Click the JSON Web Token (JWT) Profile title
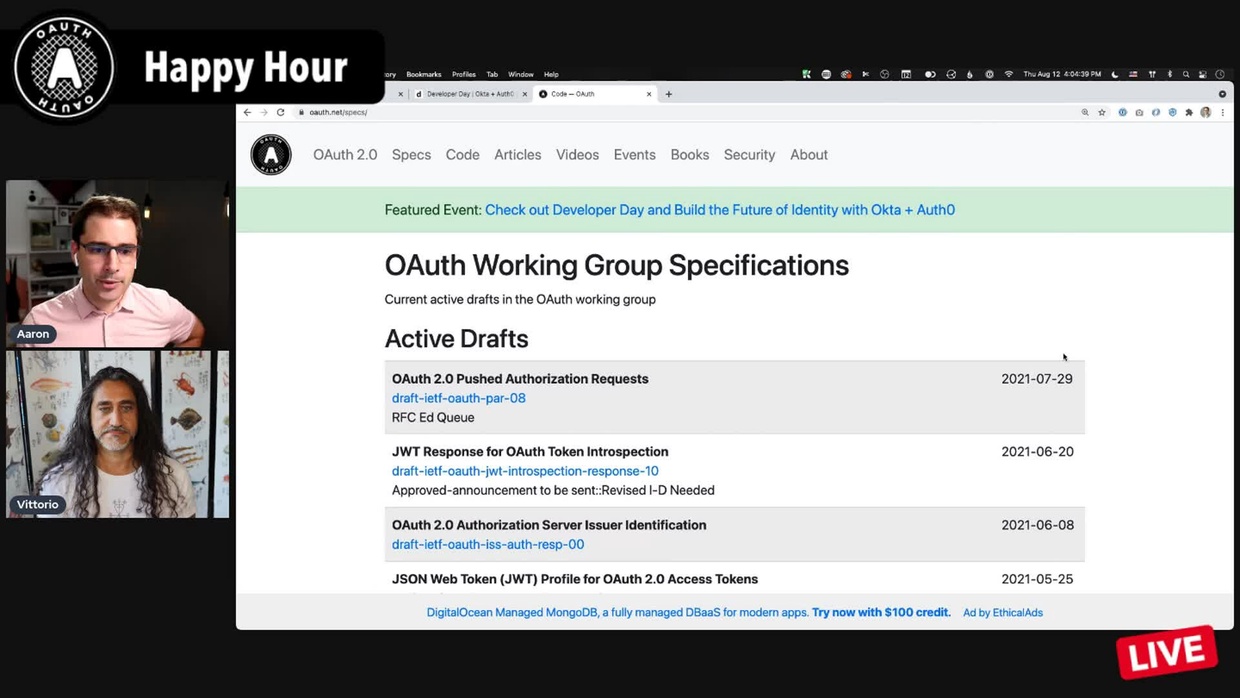Image resolution: width=1240 pixels, height=698 pixels. pos(575,579)
